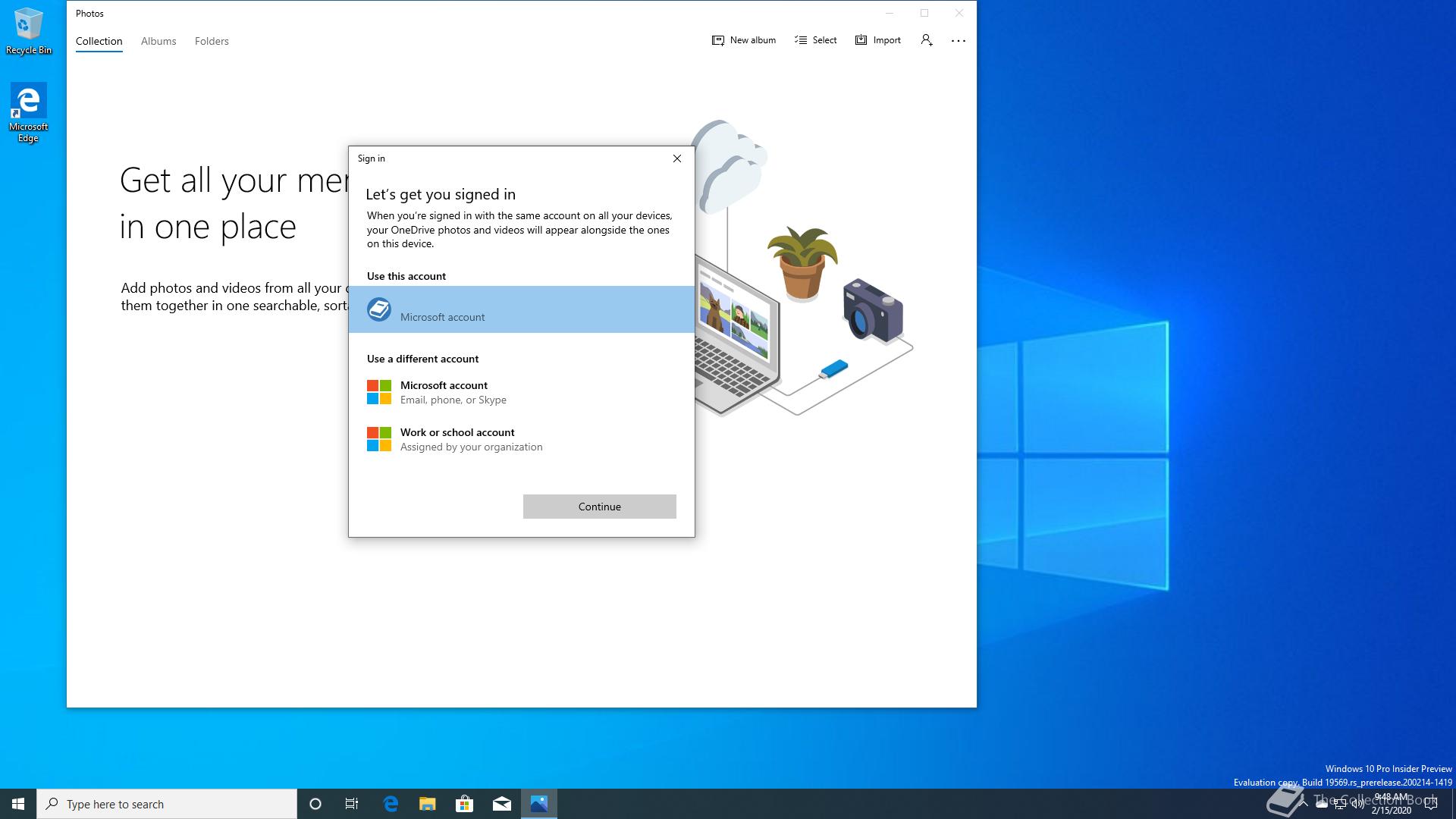The width and height of the screenshot is (1456, 819).
Task: Choose Microsoft account under Use a different account
Action: [x=522, y=392]
